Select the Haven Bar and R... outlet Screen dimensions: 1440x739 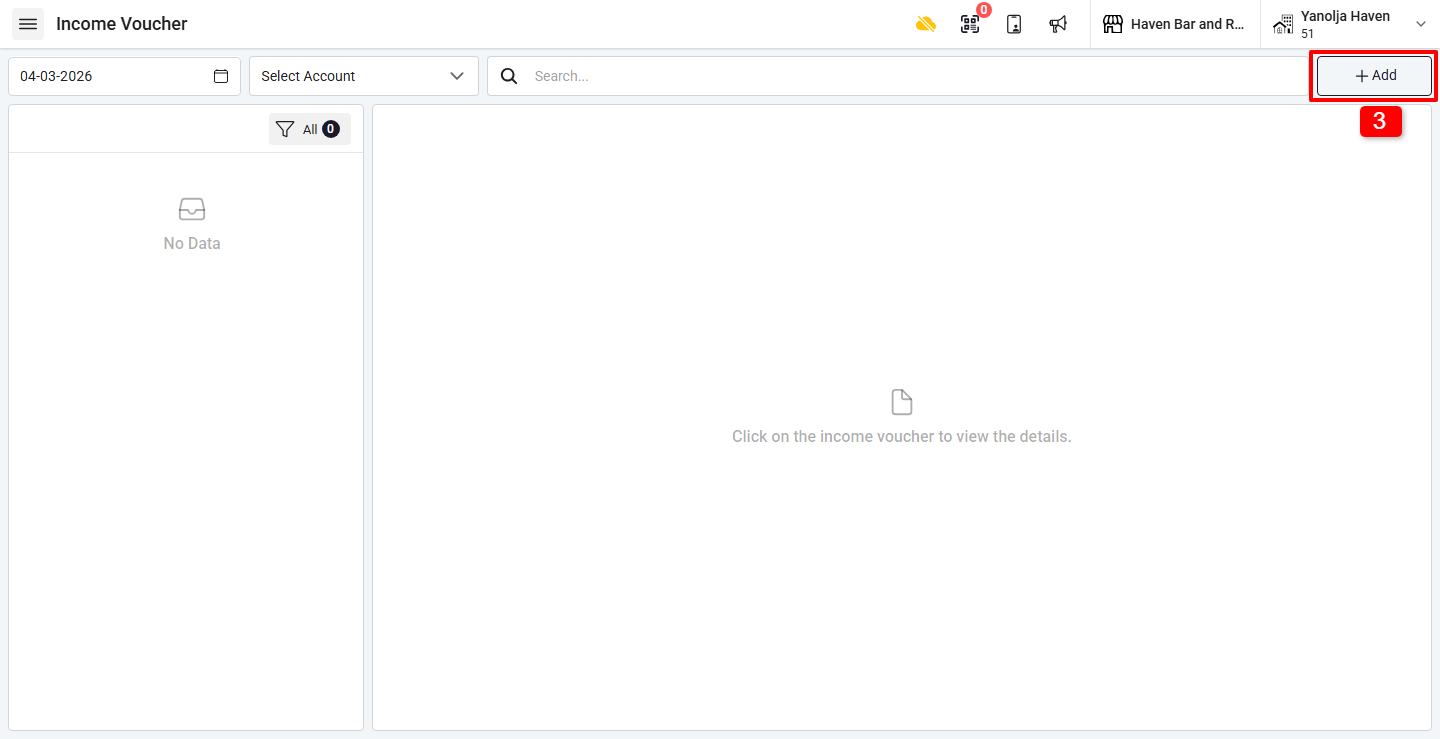[1175, 24]
